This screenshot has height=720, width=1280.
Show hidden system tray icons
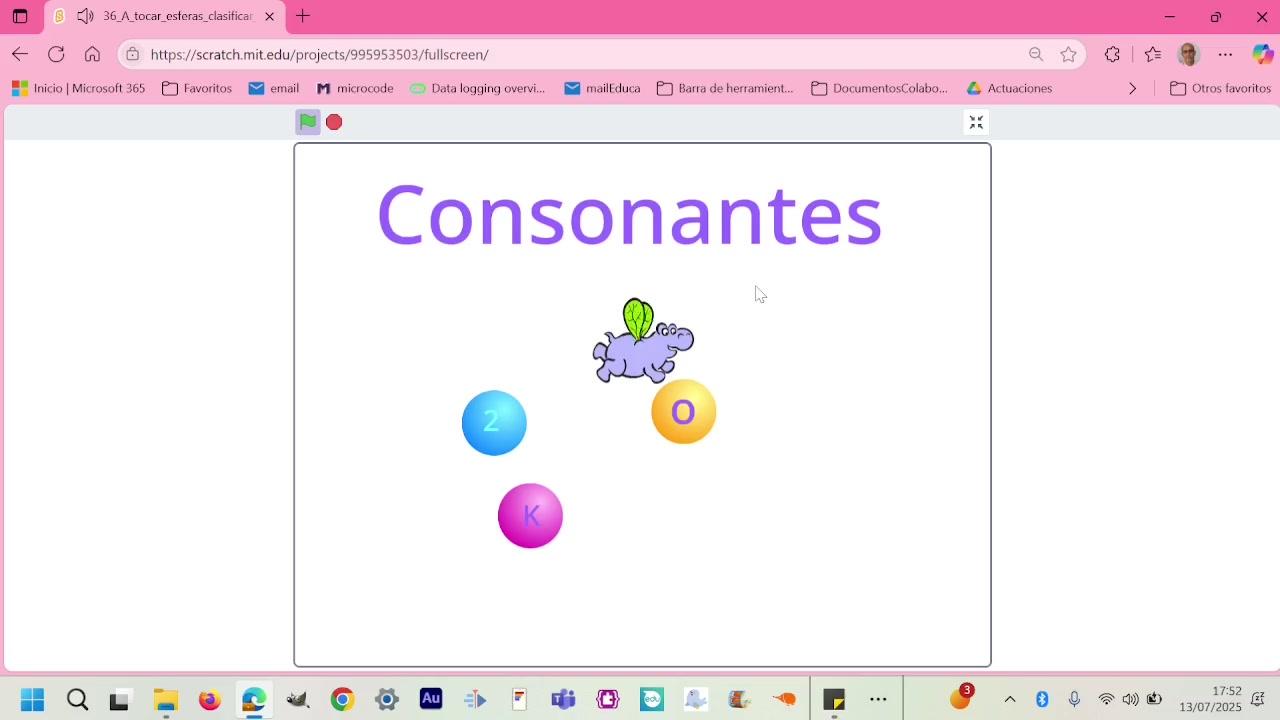point(1010,699)
